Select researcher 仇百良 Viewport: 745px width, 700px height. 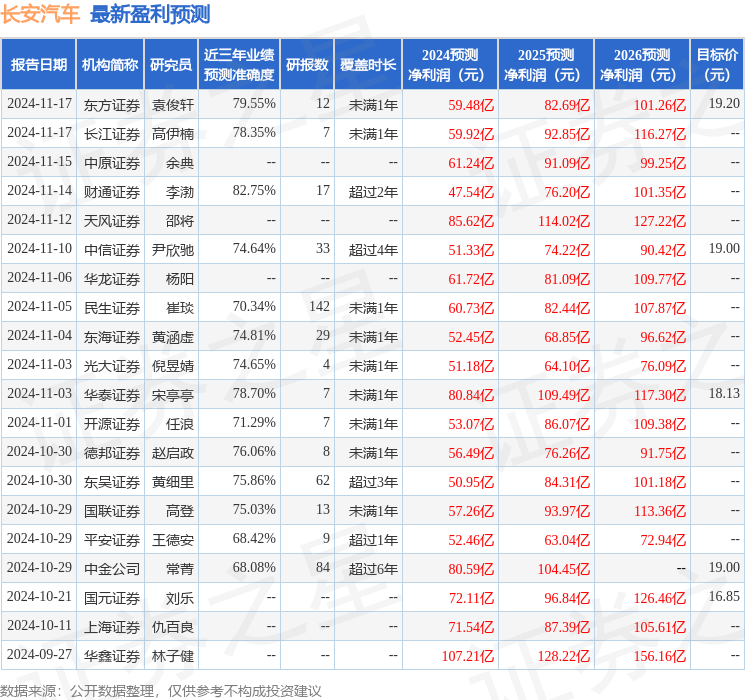pos(173,627)
